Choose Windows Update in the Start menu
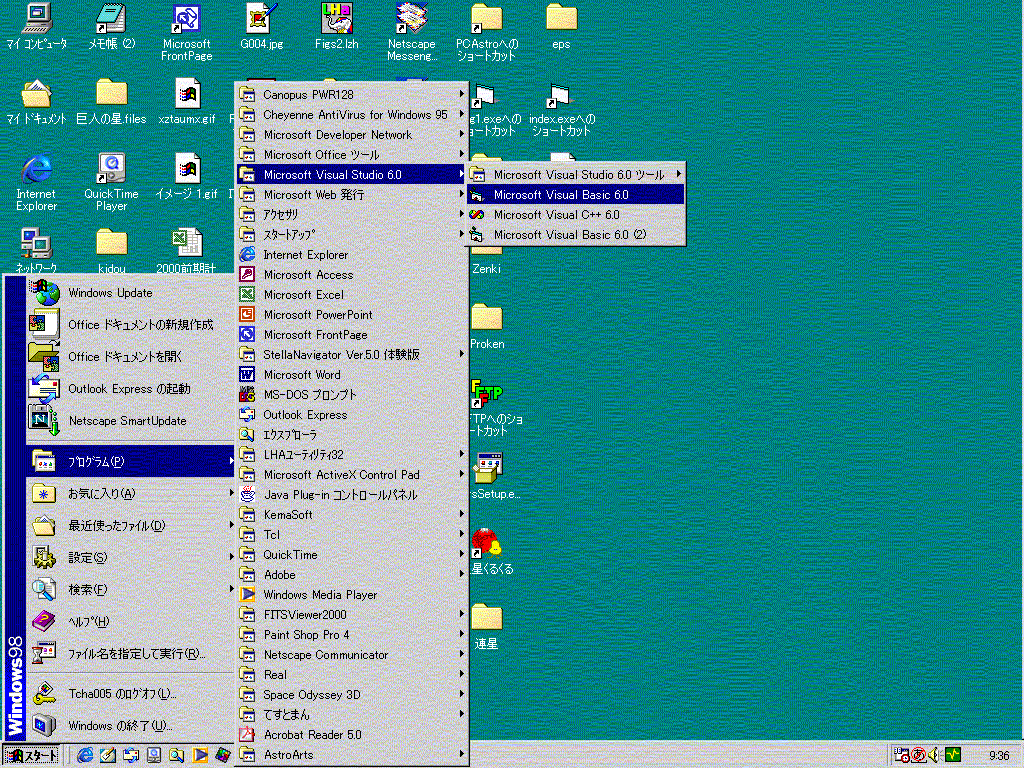 pyautogui.click(x=130, y=293)
